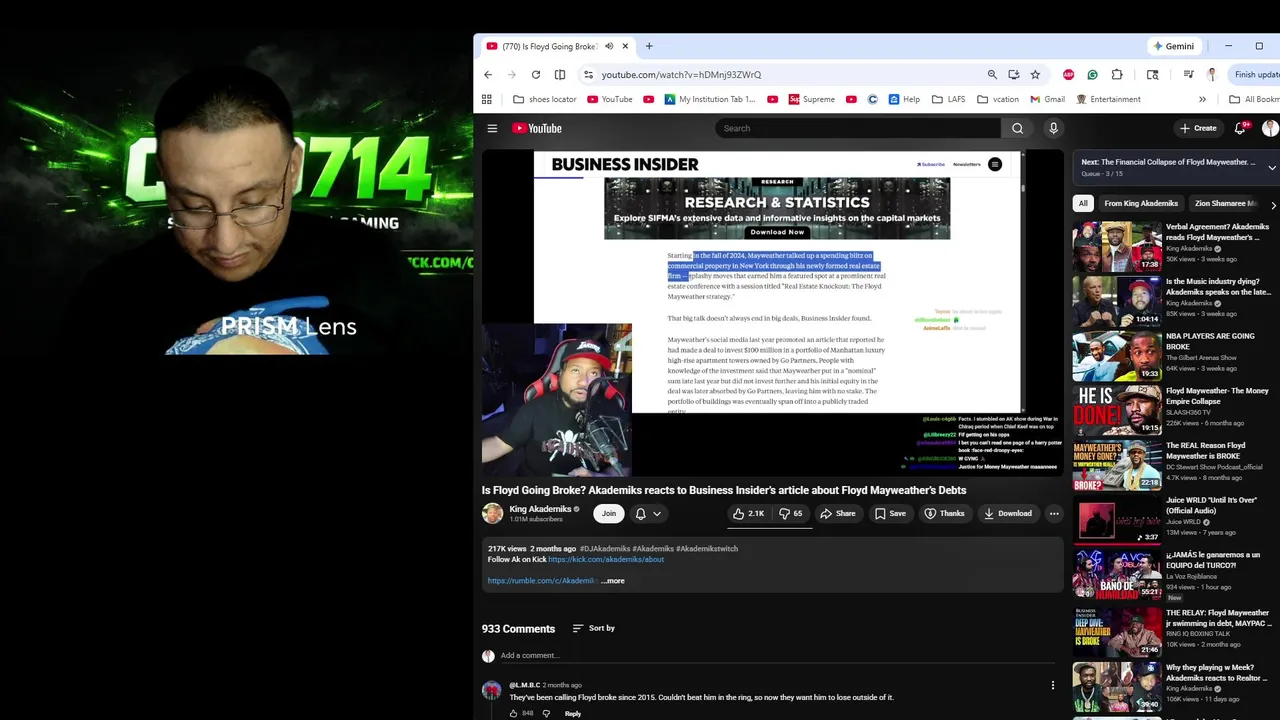Open the Grammarly extension icon
This screenshot has width=1280, height=720.
(1092, 74)
